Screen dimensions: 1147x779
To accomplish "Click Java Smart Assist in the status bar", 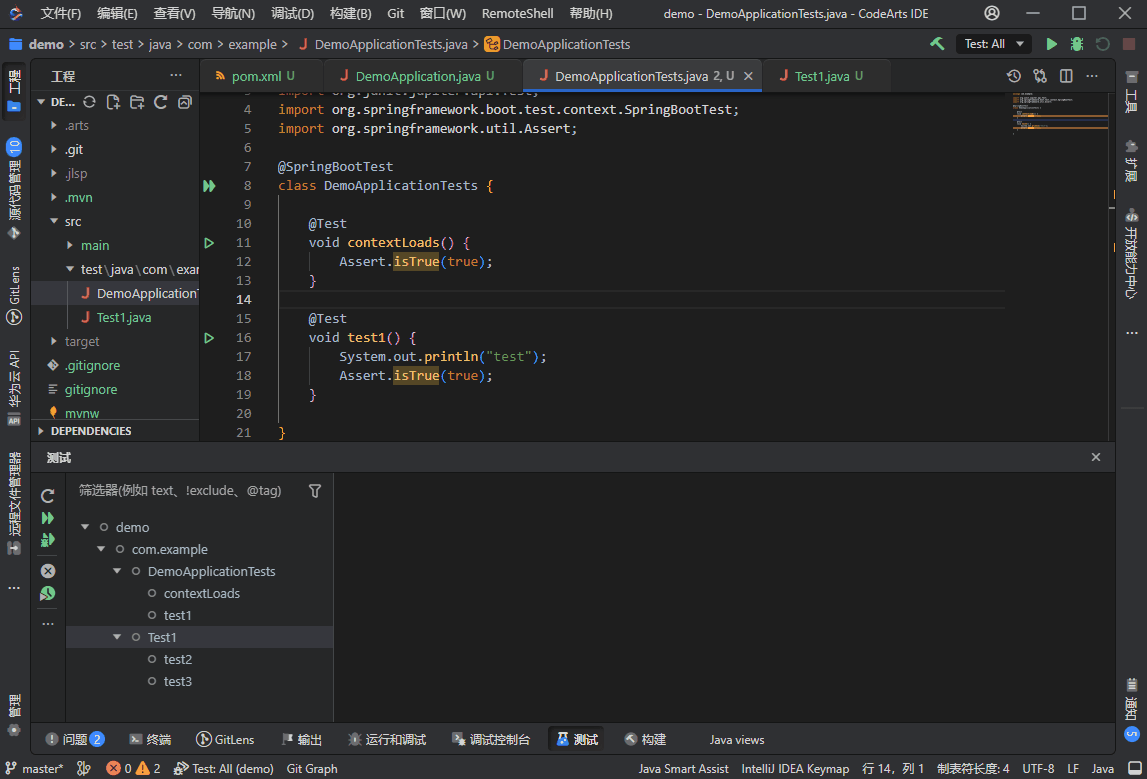I will coord(683,768).
